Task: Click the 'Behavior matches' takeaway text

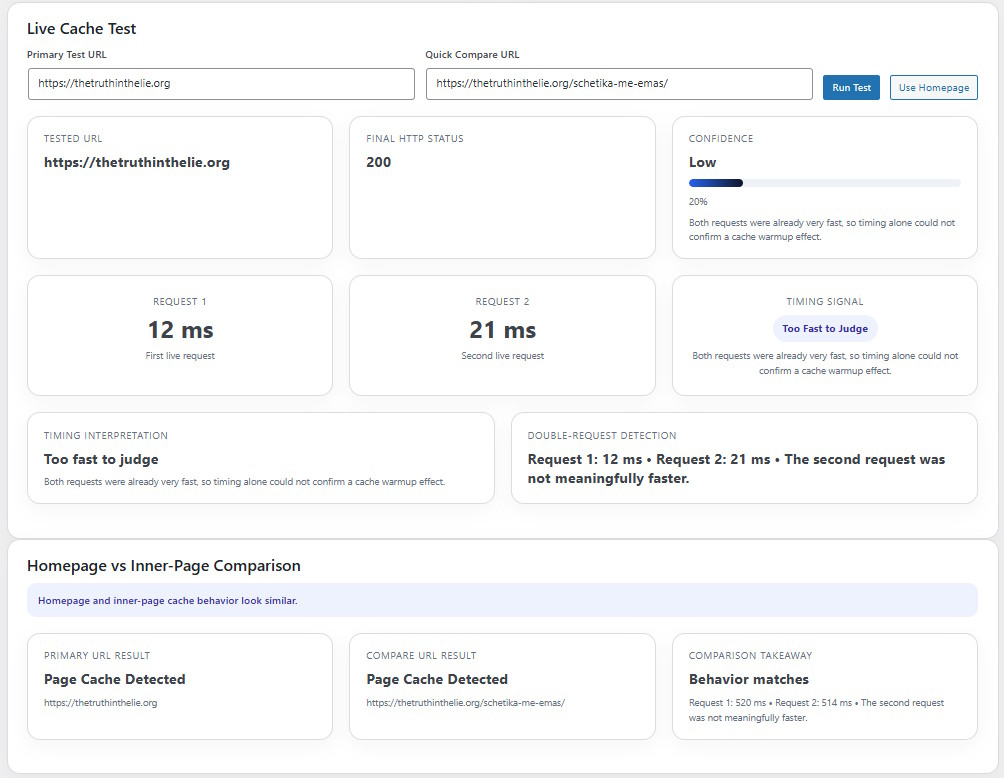Action: (749, 679)
